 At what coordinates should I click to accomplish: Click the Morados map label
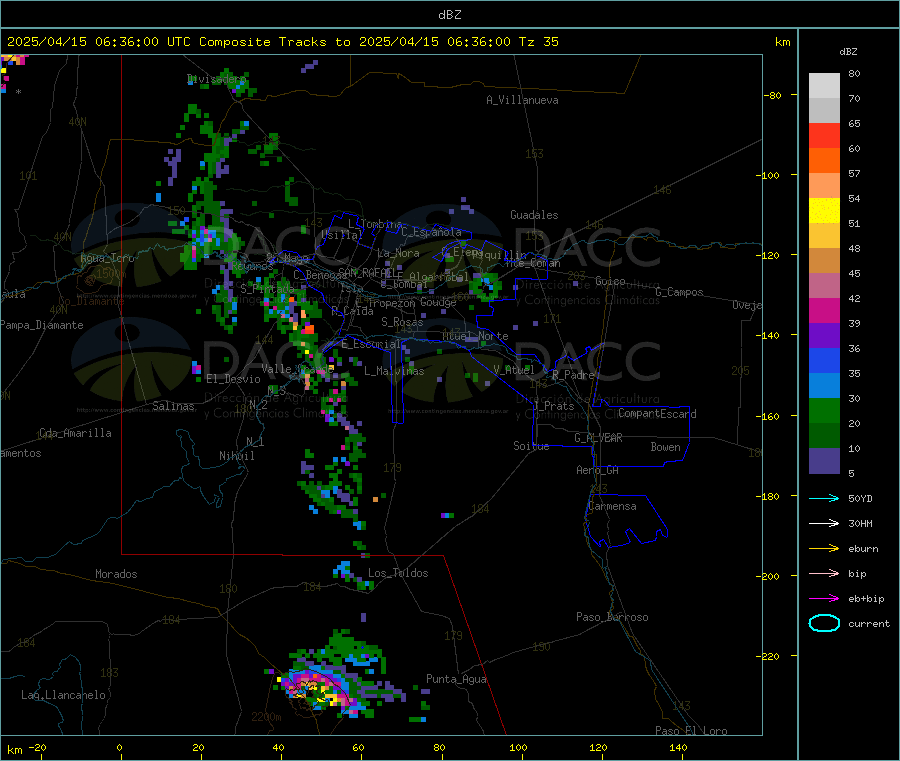click(116, 574)
